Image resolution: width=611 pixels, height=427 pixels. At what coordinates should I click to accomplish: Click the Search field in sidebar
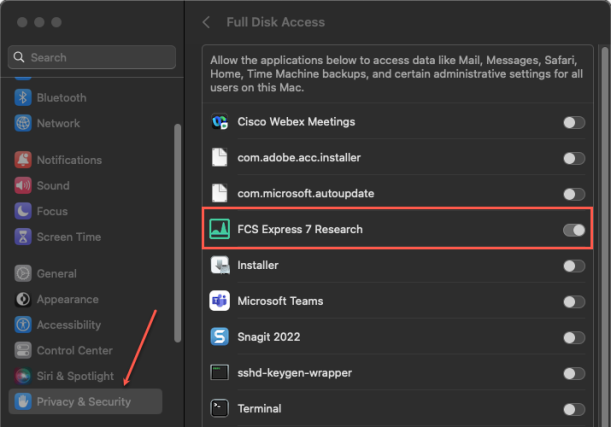(x=92, y=58)
